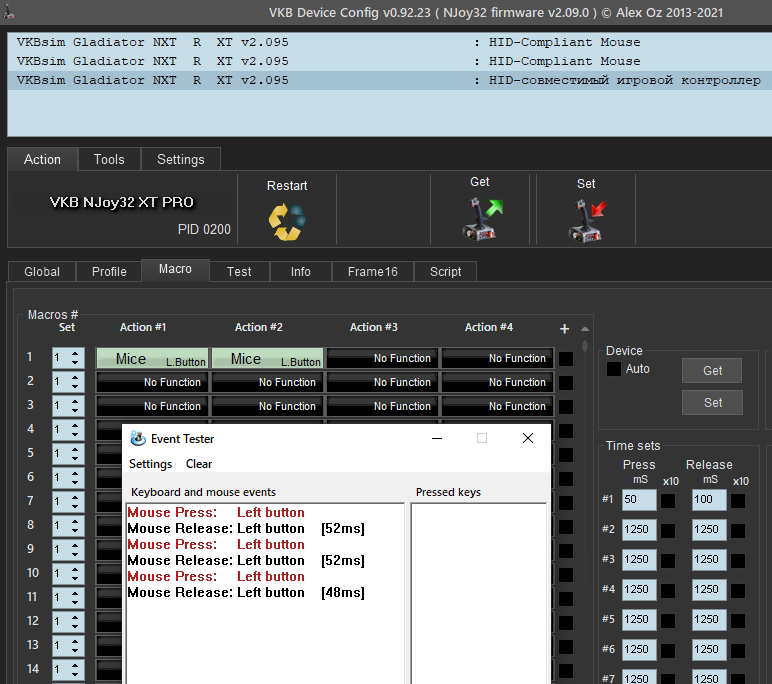Click the first 'Mouse Release: Left button [52ms]' event

[246, 528]
